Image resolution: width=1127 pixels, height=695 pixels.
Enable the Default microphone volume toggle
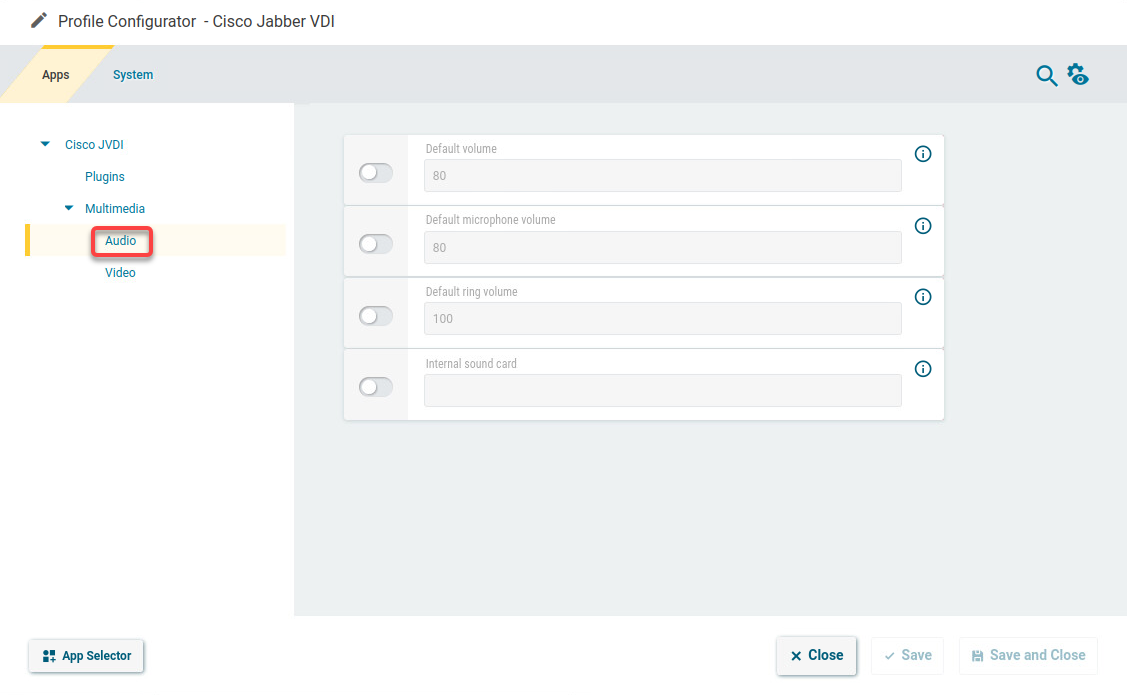point(375,244)
